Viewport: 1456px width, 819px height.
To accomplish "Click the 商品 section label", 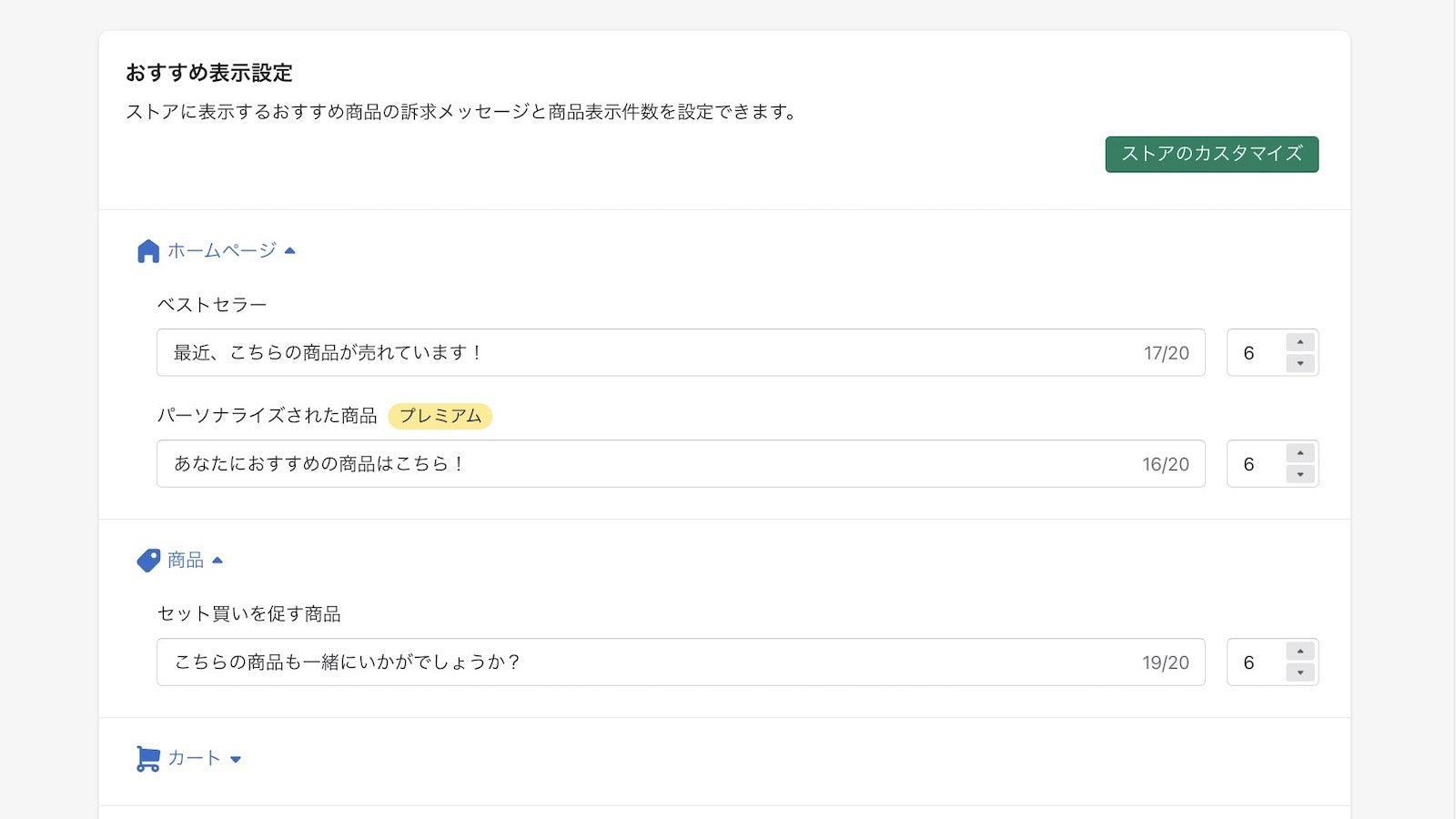I will pos(186,559).
